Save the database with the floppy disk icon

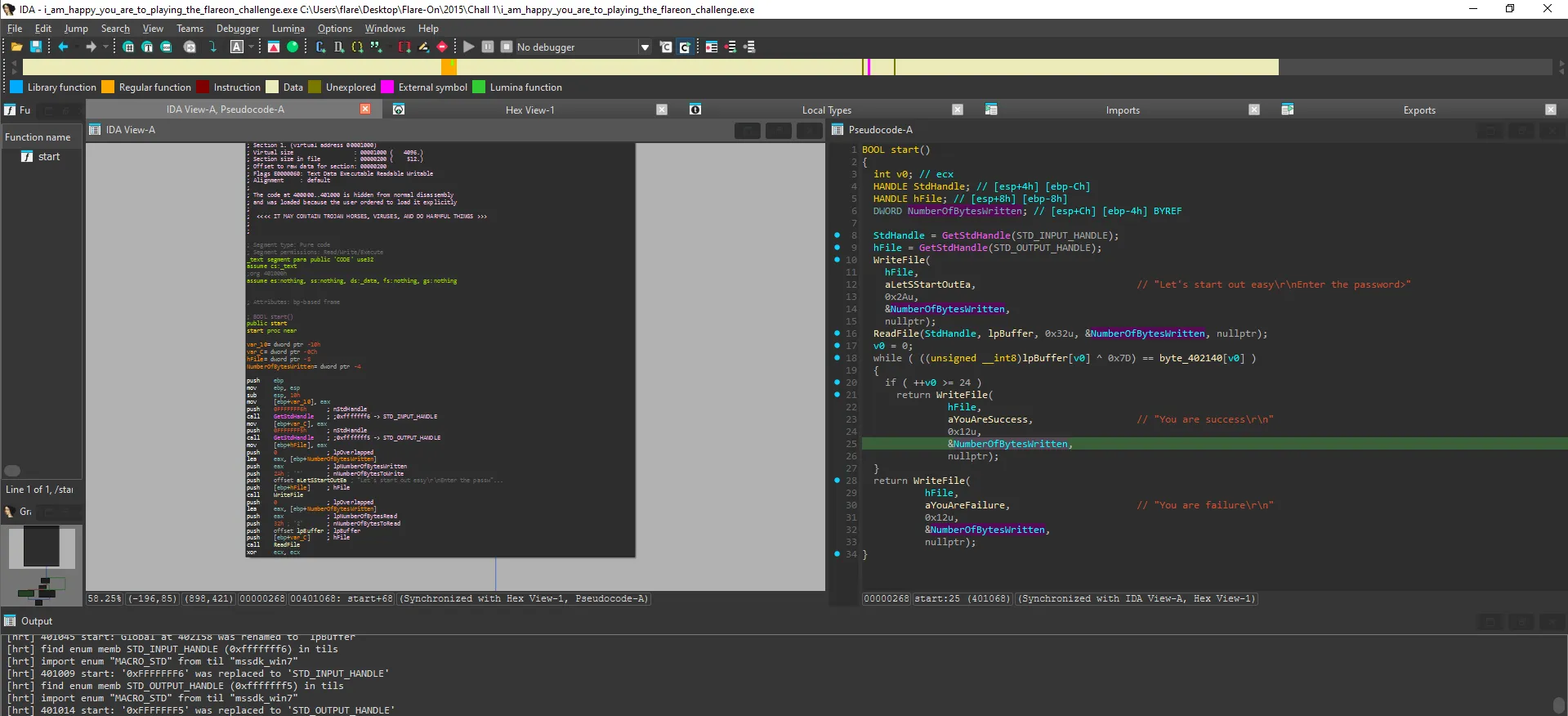point(36,47)
